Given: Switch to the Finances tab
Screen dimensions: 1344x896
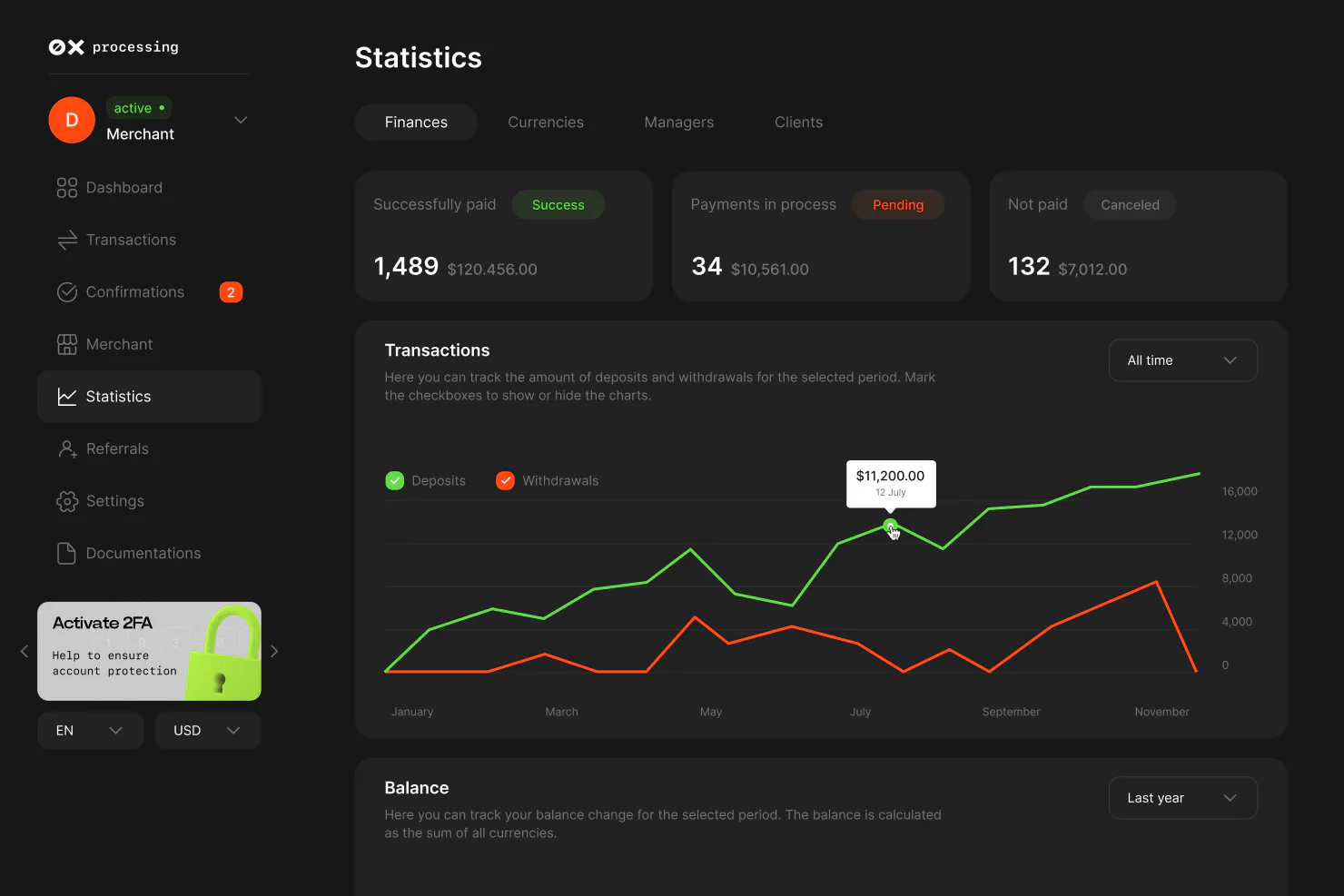Looking at the screenshot, I should [x=416, y=123].
